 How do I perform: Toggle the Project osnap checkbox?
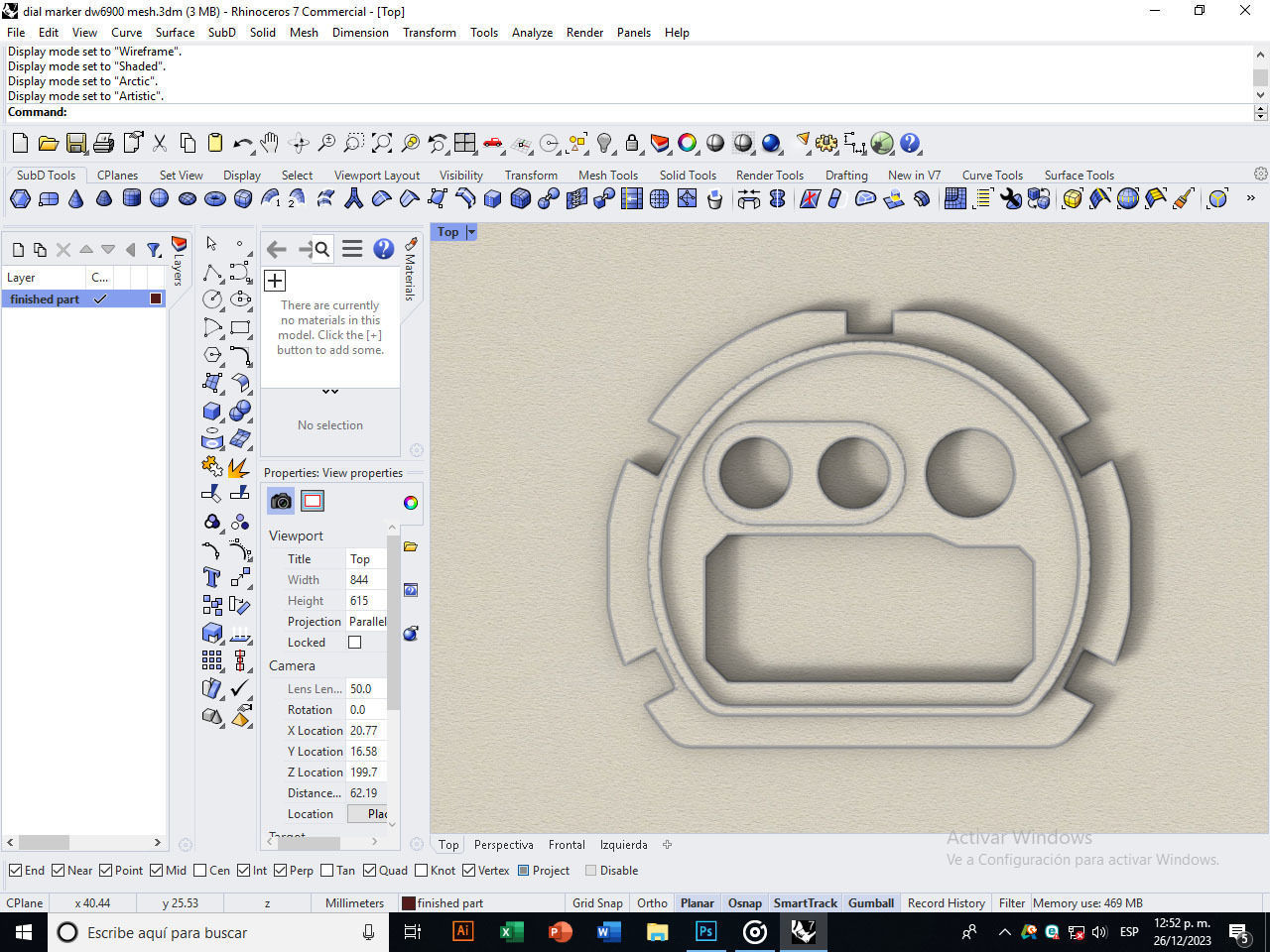click(x=524, y=871)
